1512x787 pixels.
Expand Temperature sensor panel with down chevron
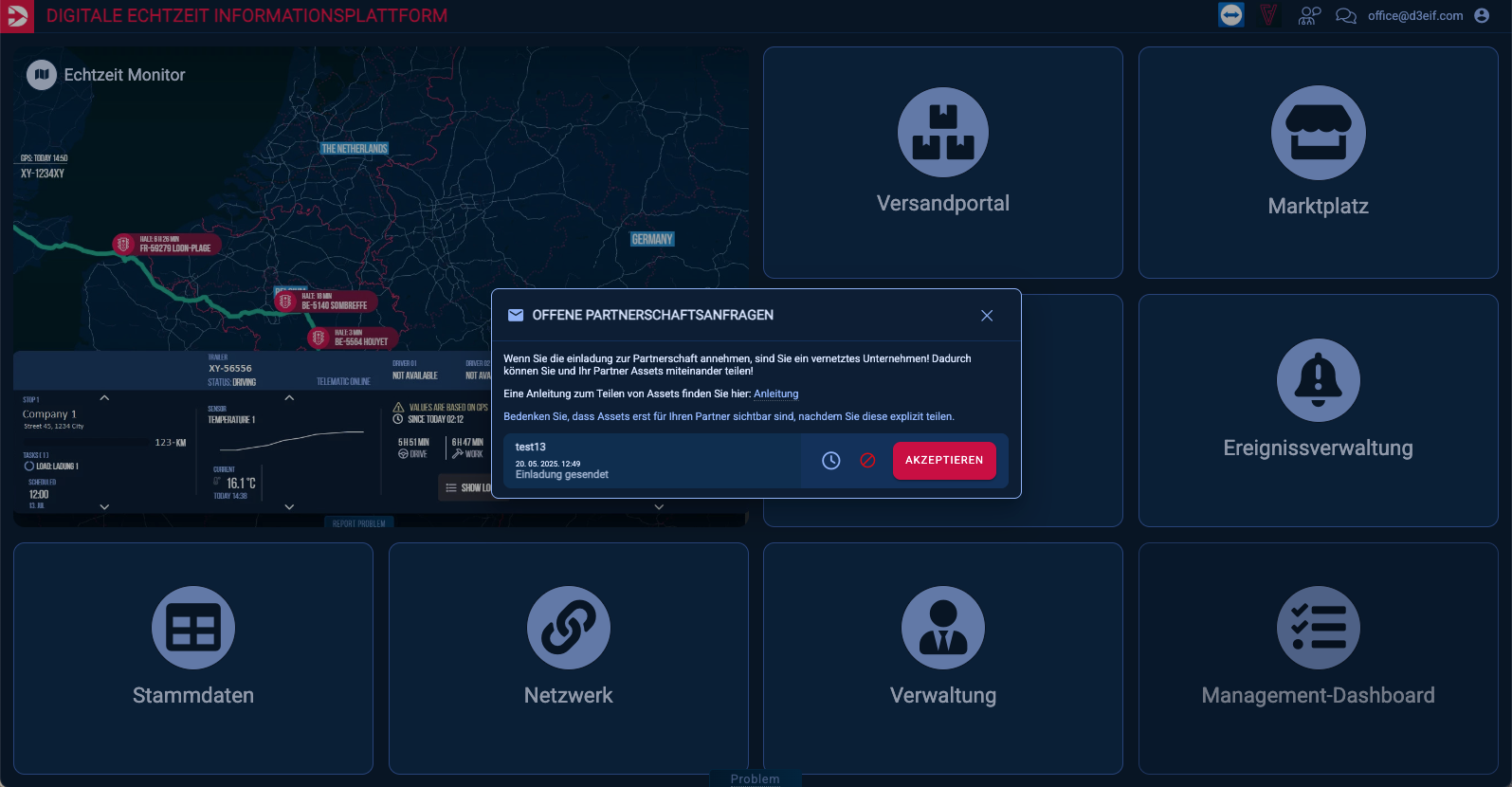289,507
